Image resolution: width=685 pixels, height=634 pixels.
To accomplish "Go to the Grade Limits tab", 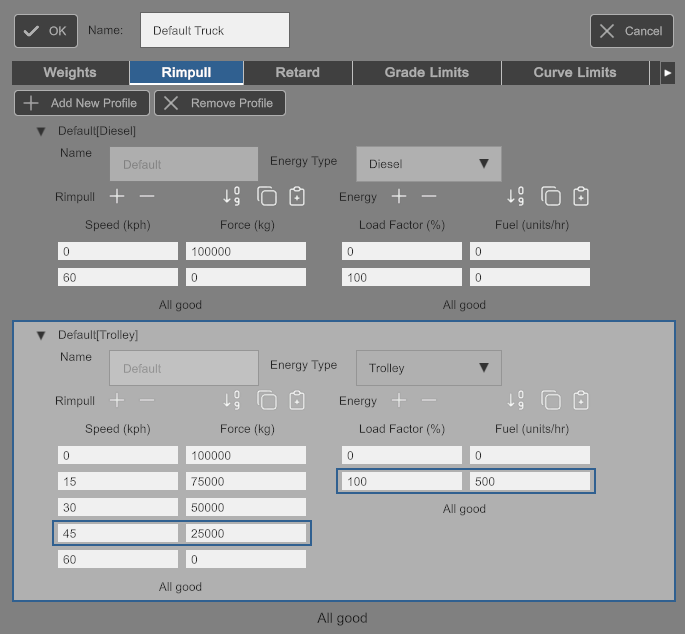I will 427,73.
